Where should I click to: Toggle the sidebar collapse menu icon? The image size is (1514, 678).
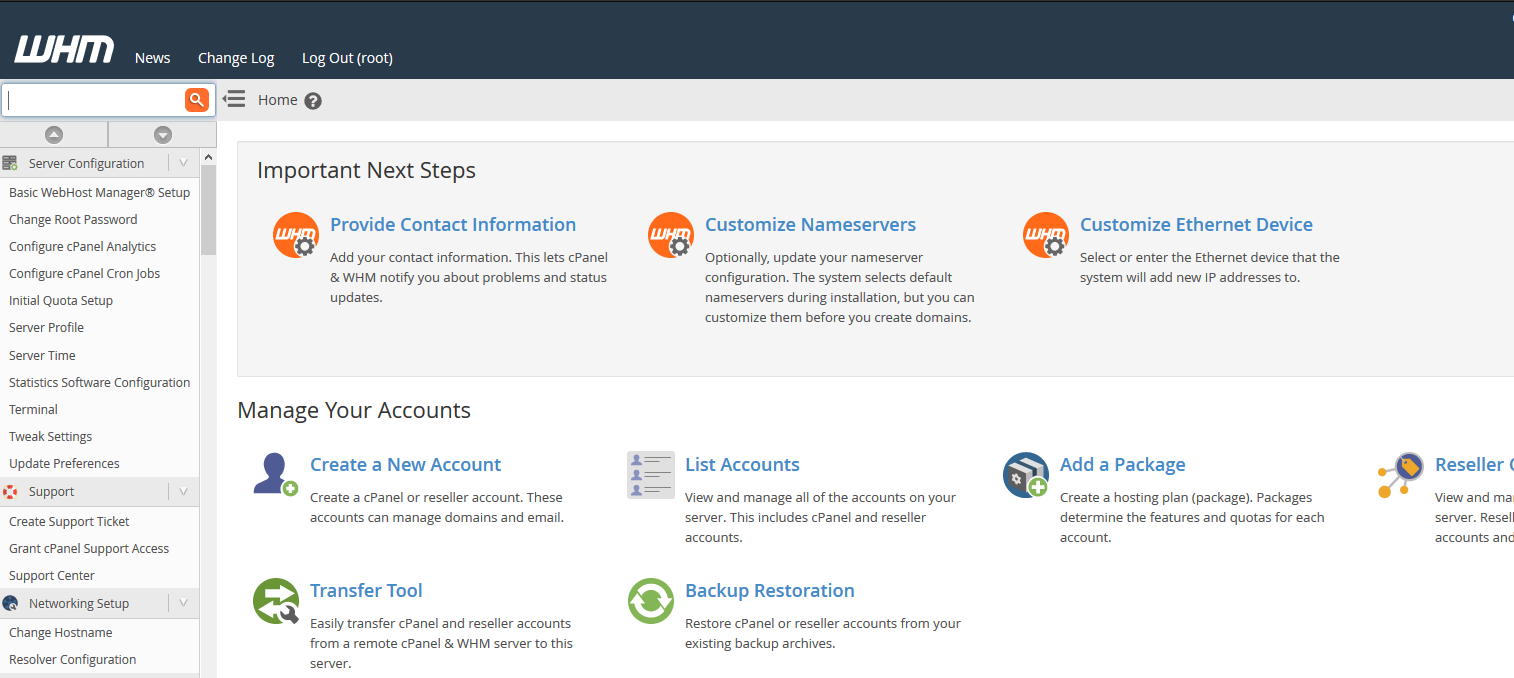click(x=233, y=99)
